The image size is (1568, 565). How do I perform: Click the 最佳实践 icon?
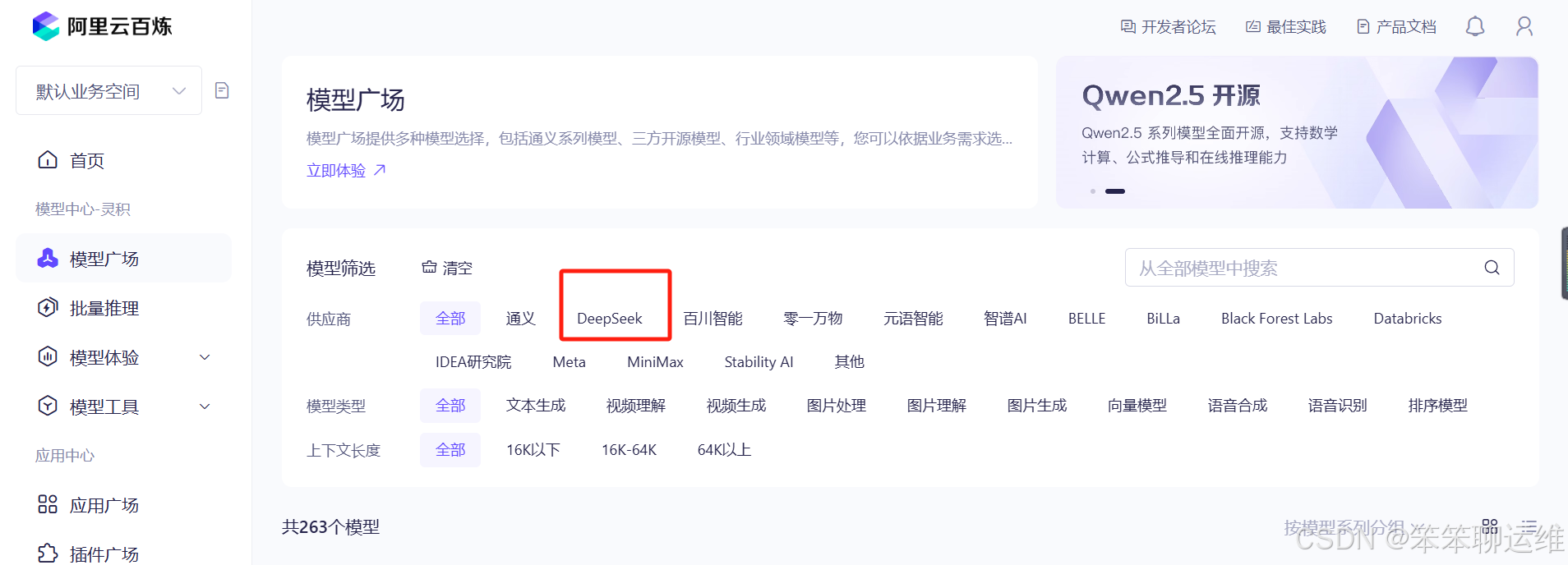pyautogui.click(x=1253, y=27)
